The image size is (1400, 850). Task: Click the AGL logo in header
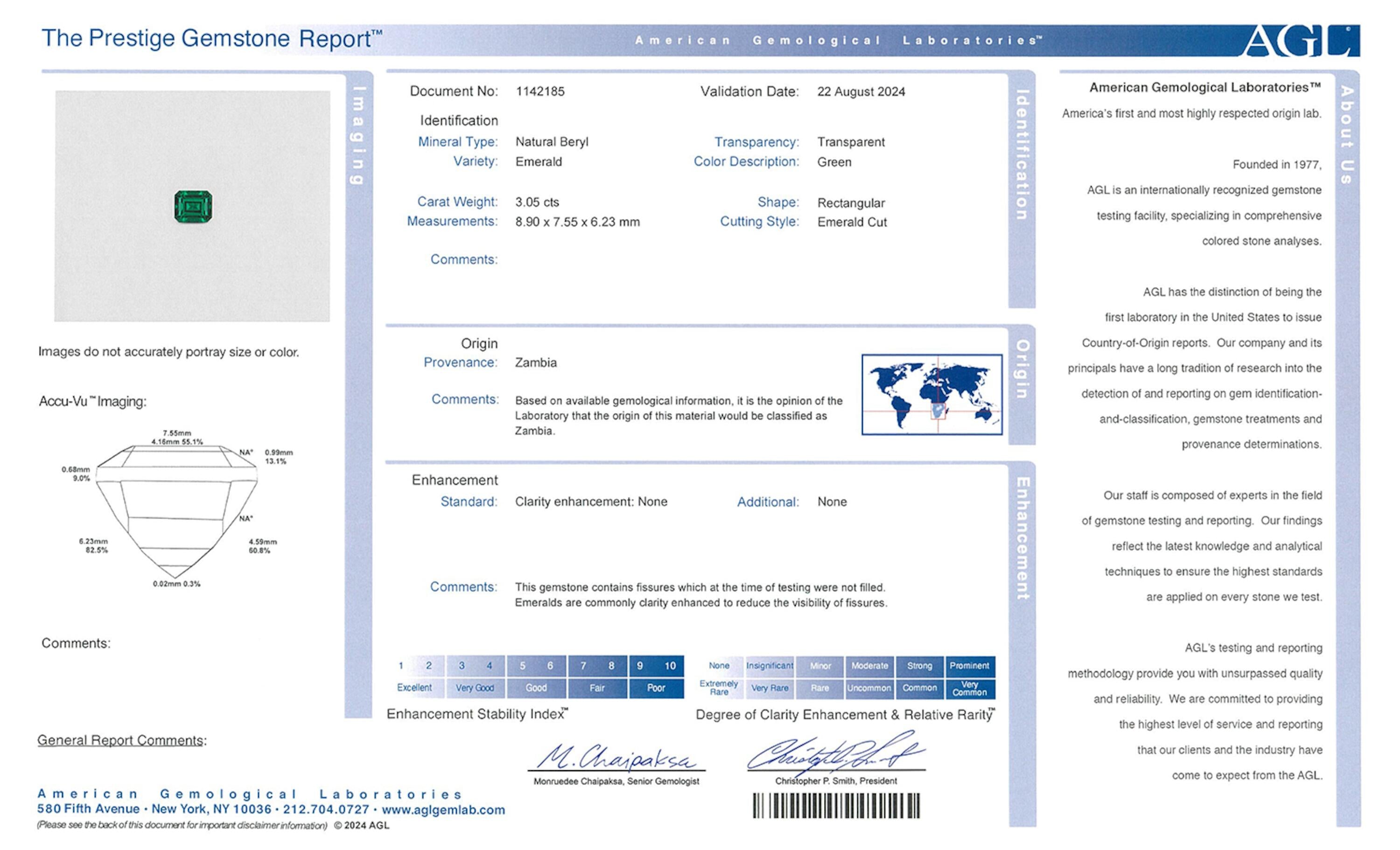pyautogui.click(x=1301, y=41)
